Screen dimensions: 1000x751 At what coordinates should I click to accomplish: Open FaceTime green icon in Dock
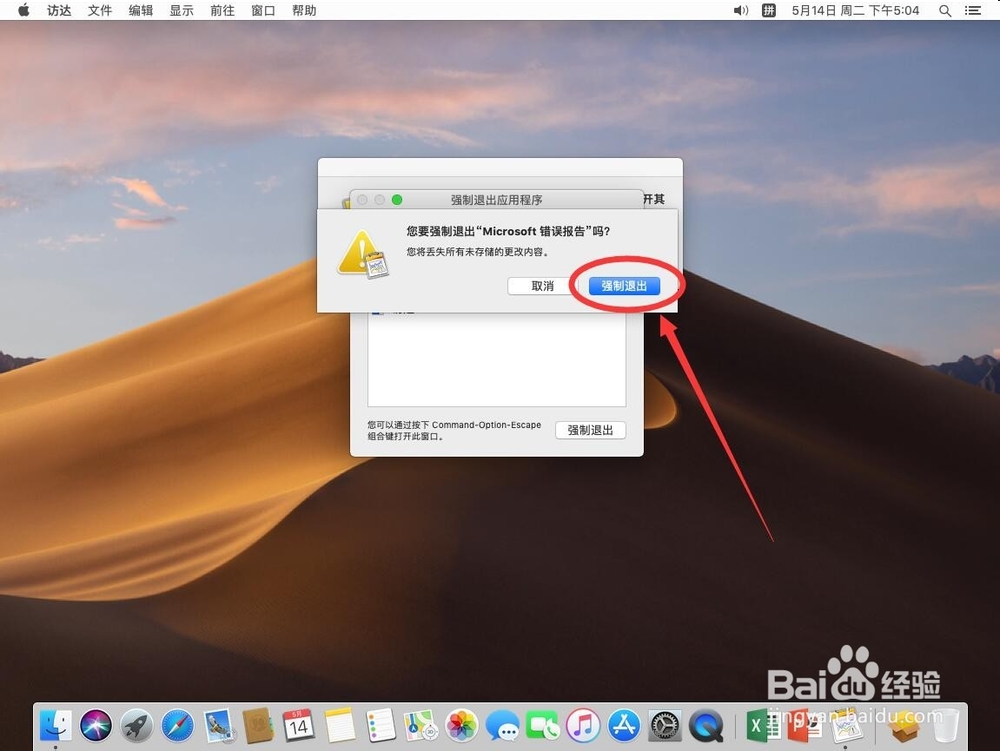542,725
